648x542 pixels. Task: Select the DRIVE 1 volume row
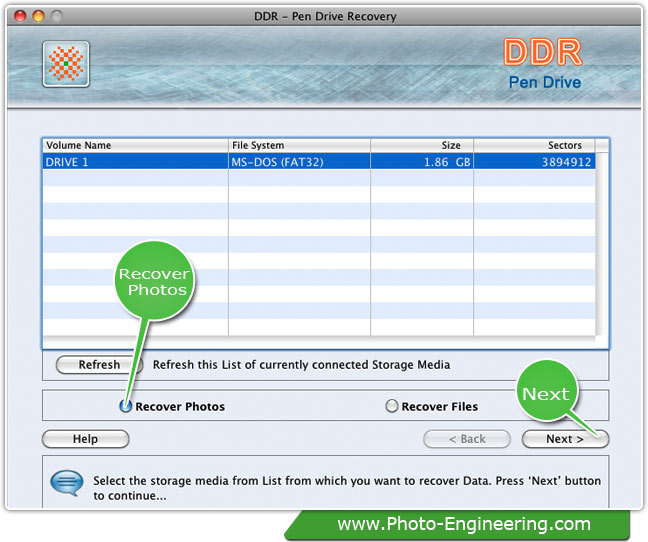pos(319,162)
